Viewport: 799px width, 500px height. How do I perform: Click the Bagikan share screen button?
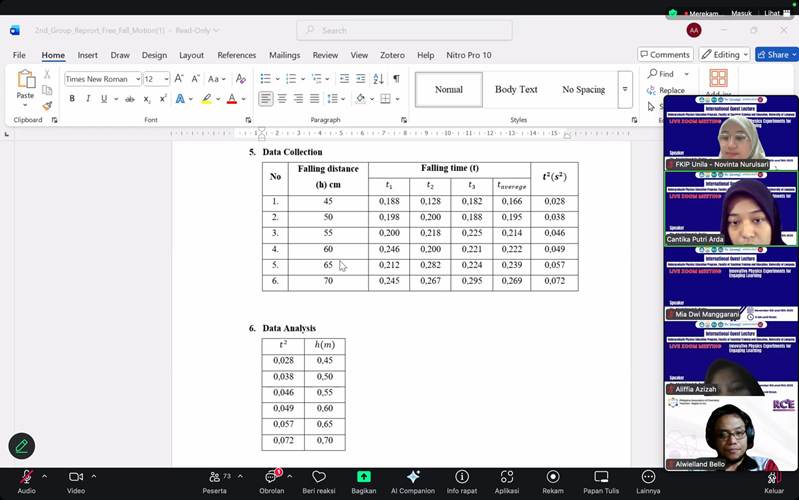pyautogui.click(x=363, y=481)
